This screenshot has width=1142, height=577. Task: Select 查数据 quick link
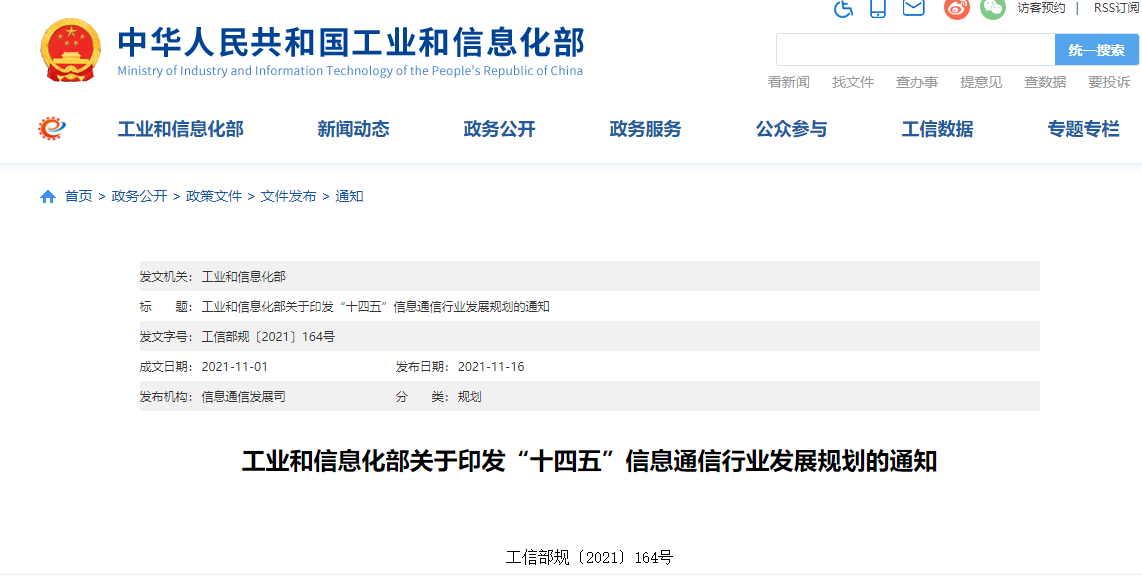point(1045,82)
